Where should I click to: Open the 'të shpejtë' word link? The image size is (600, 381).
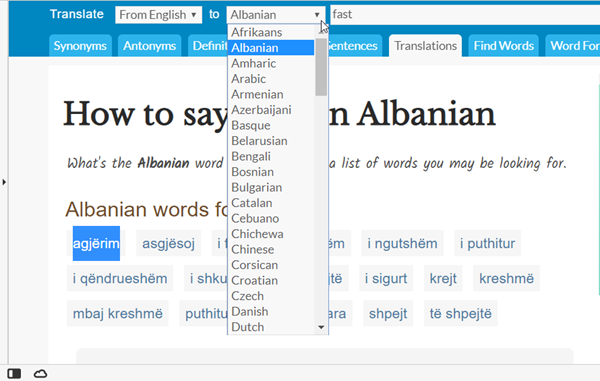[x=460, y=314]
